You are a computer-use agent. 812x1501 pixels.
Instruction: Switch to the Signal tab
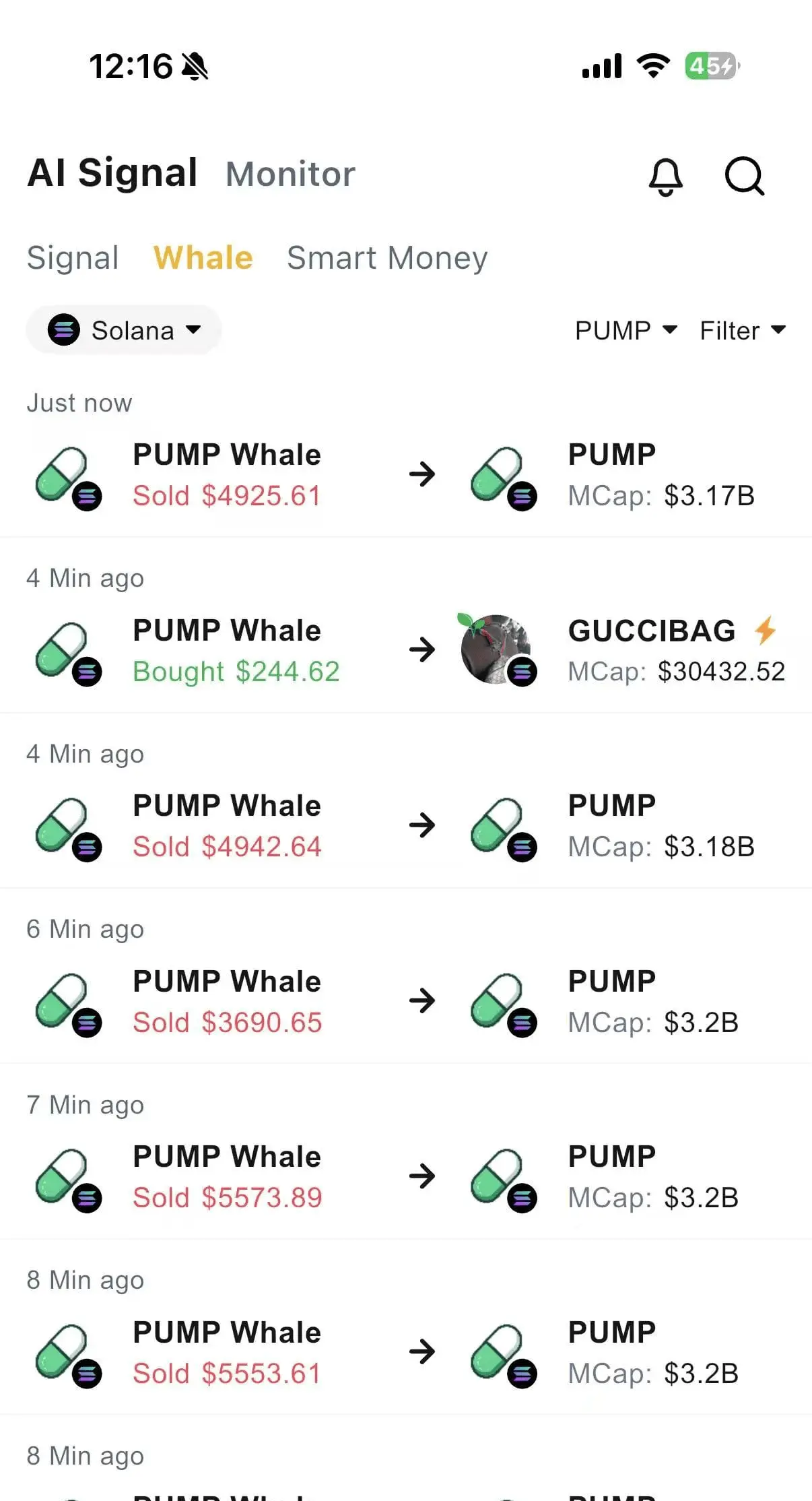[73, 257]
